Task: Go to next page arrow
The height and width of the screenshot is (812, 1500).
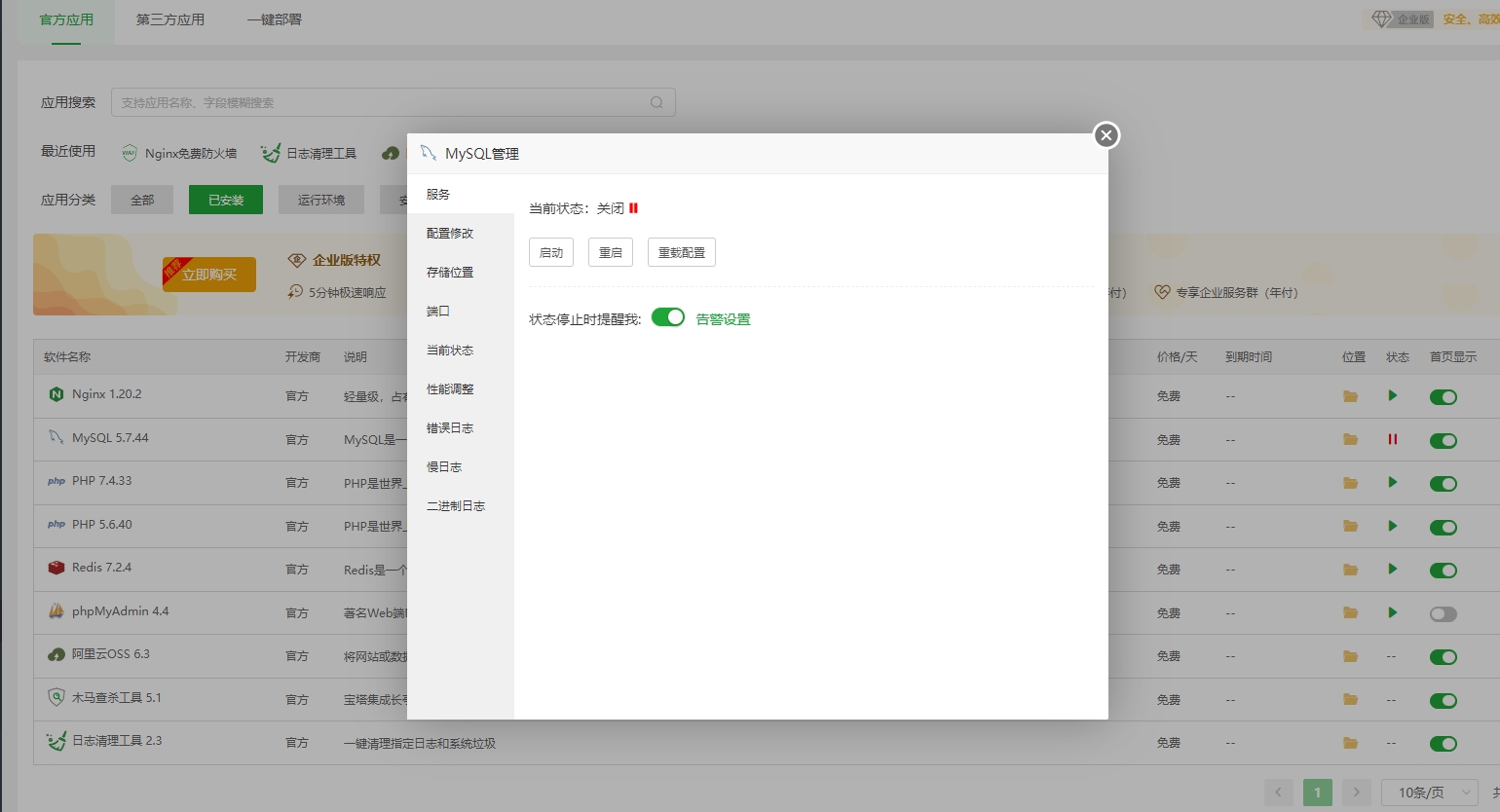Action: [x=1356, y=793]
